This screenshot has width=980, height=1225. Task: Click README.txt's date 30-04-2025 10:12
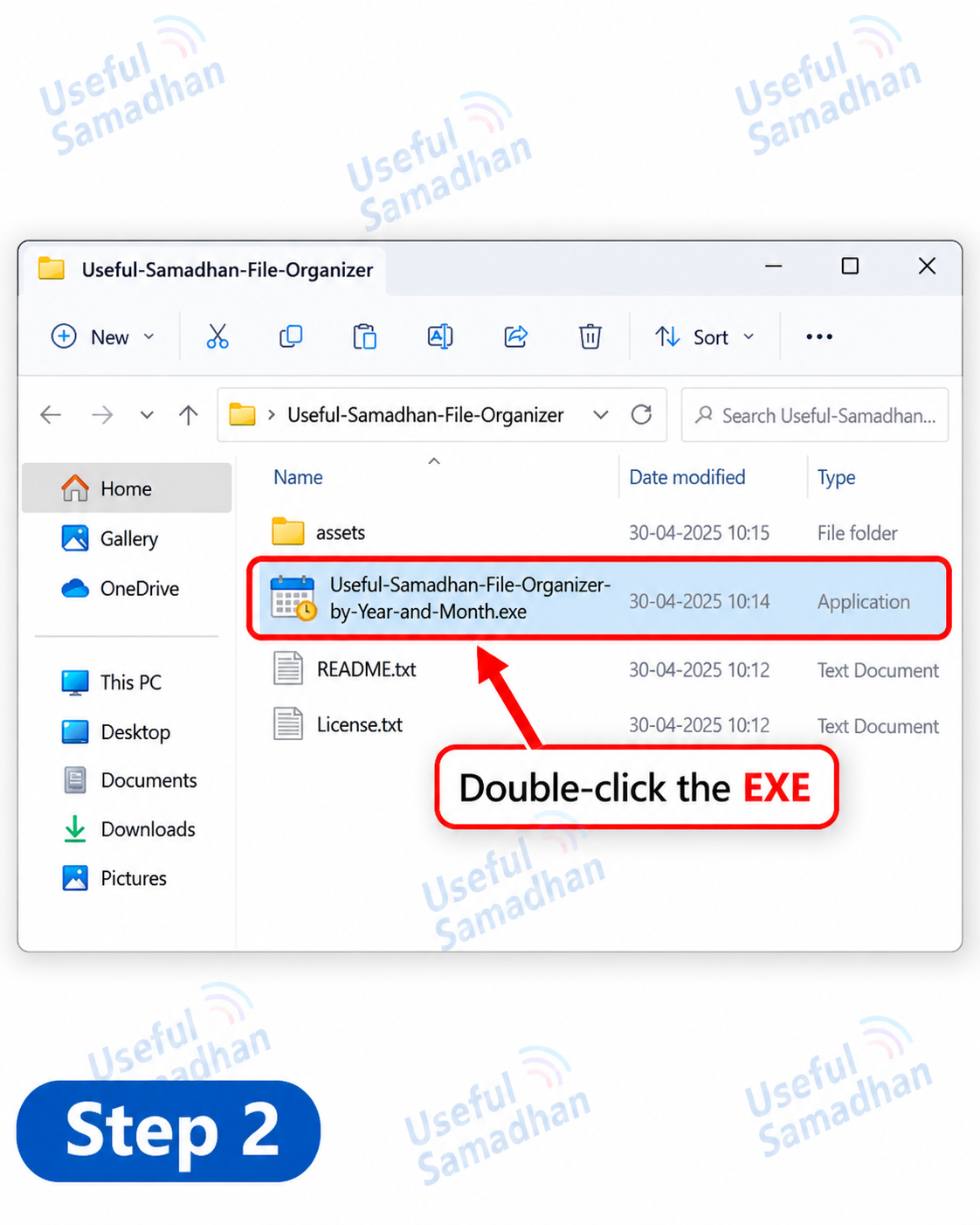pos(699,670)
